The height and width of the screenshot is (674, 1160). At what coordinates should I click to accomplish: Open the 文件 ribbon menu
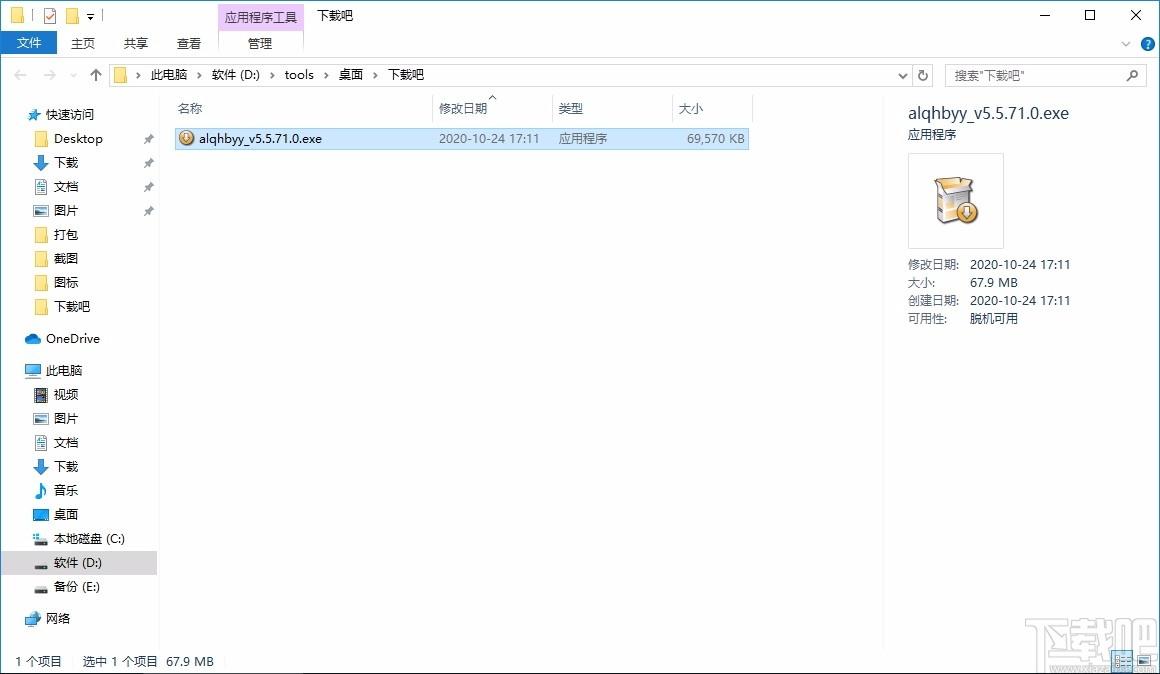[29, 43]
